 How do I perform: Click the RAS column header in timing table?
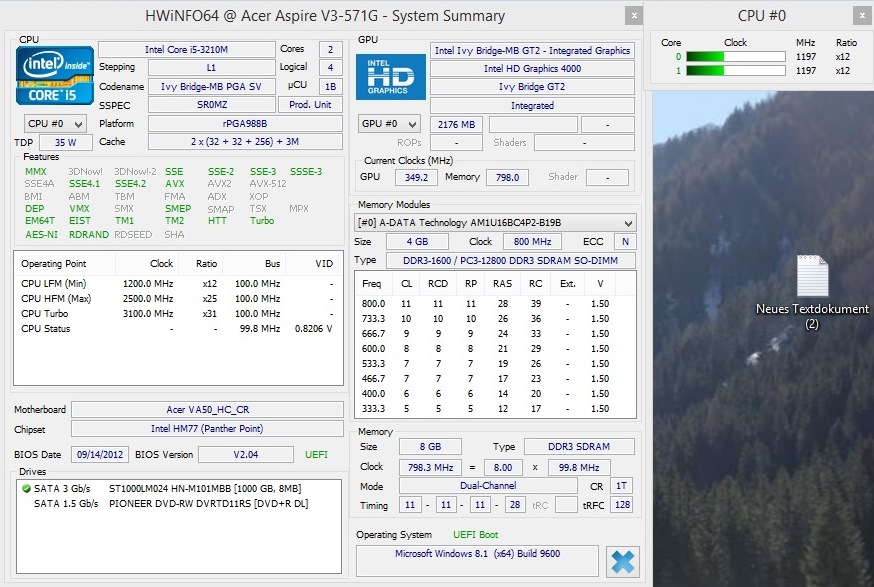[x=502, y=284]
